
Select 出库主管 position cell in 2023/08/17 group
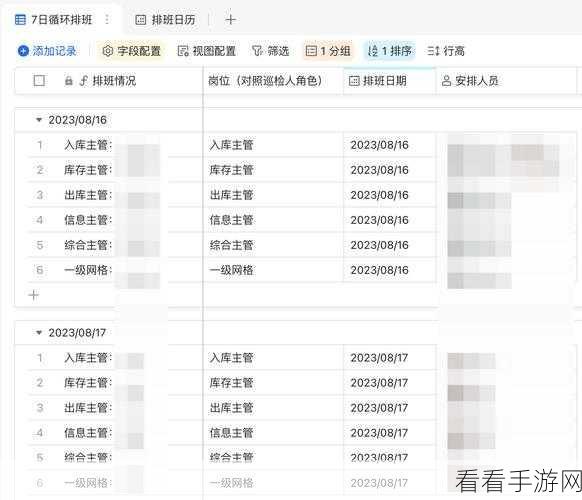click(x=273, y=408)
